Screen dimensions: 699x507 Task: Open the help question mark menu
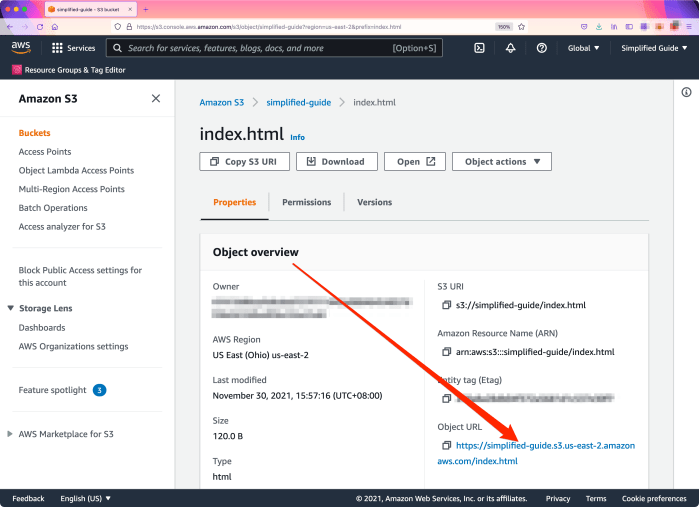coord(542,48)
